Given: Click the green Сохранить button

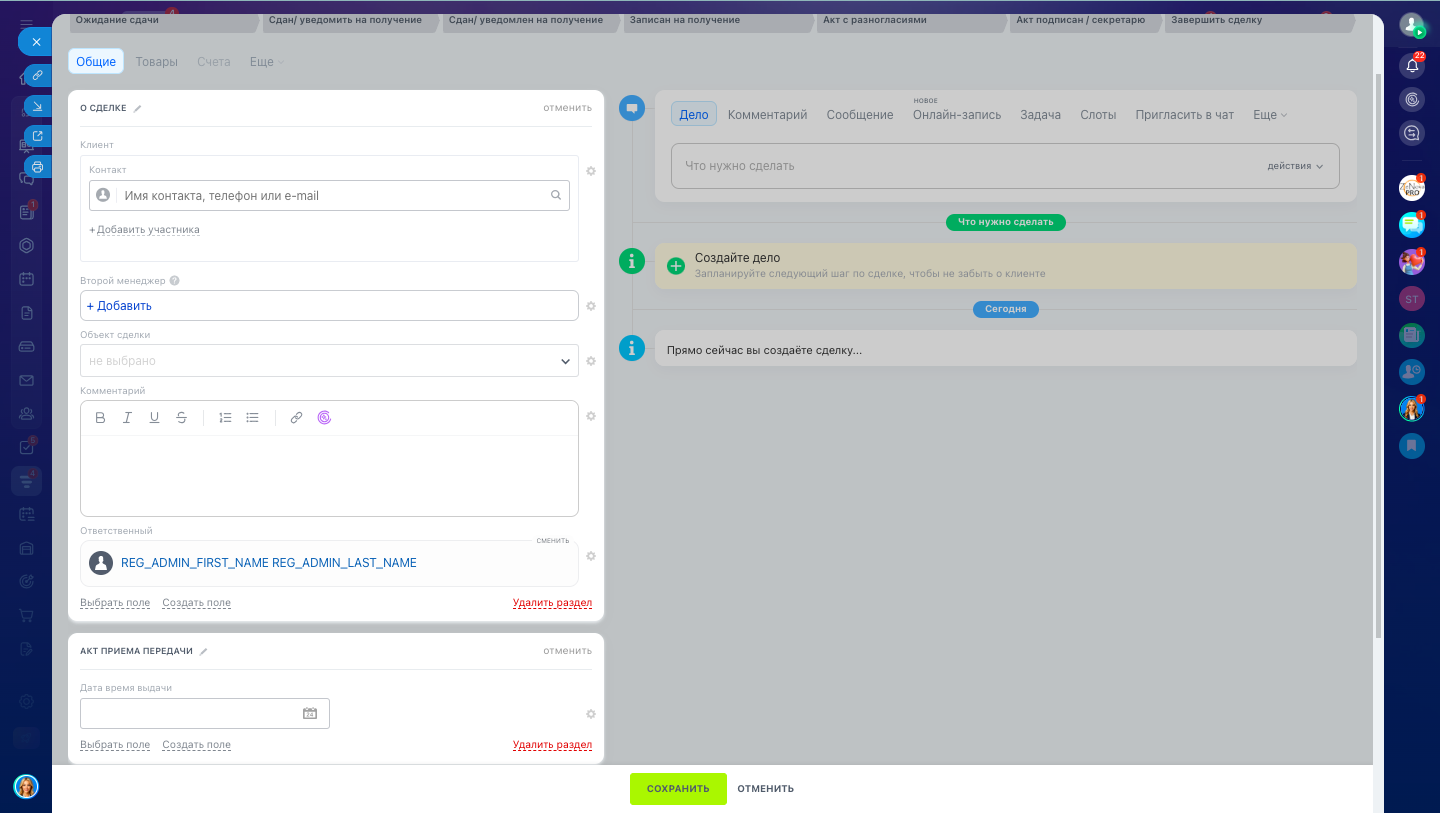Looking at the screenshot, I should coord(678,789).
